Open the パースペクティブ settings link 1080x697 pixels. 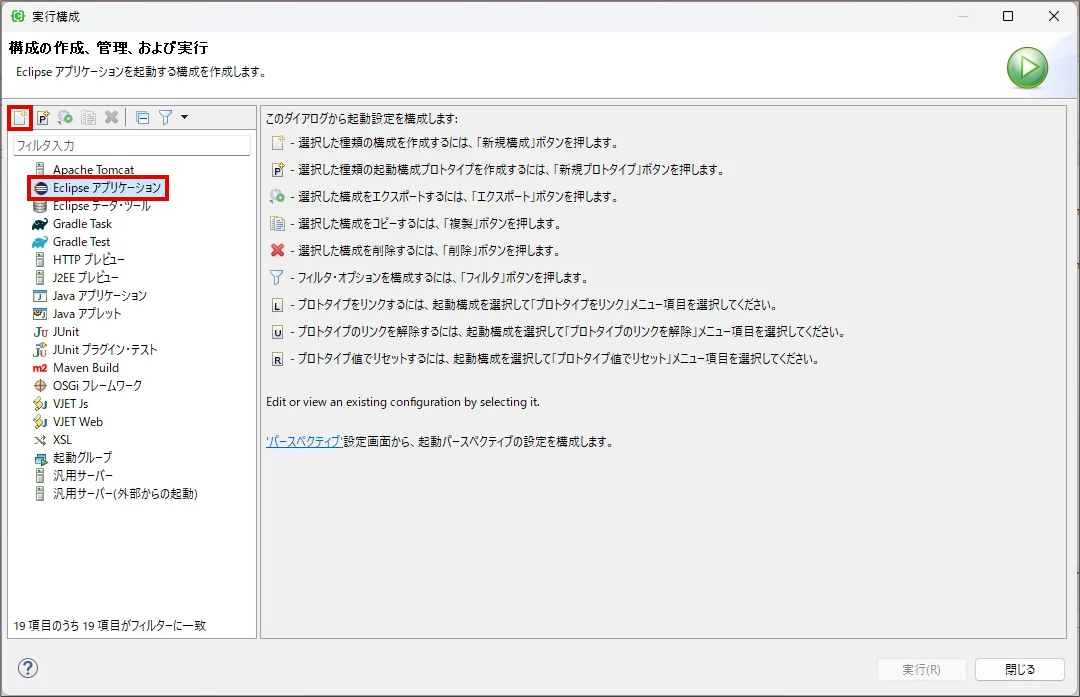coord(304,441)
